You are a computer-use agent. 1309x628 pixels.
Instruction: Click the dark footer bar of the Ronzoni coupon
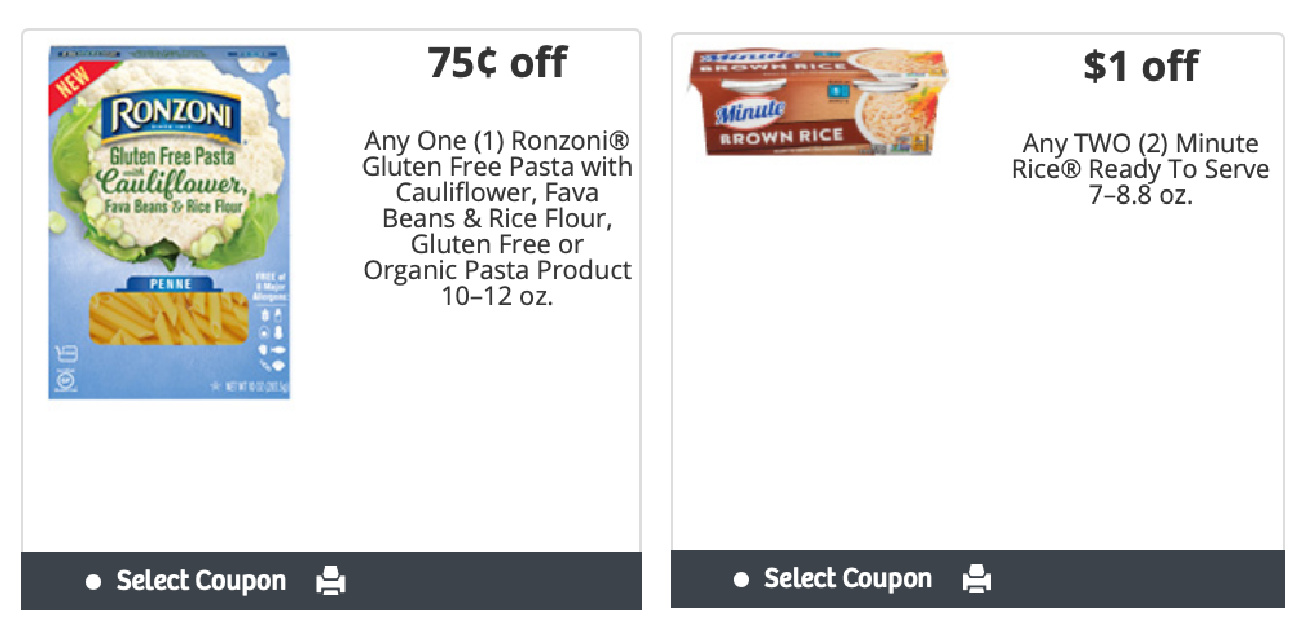coord(480,581)
